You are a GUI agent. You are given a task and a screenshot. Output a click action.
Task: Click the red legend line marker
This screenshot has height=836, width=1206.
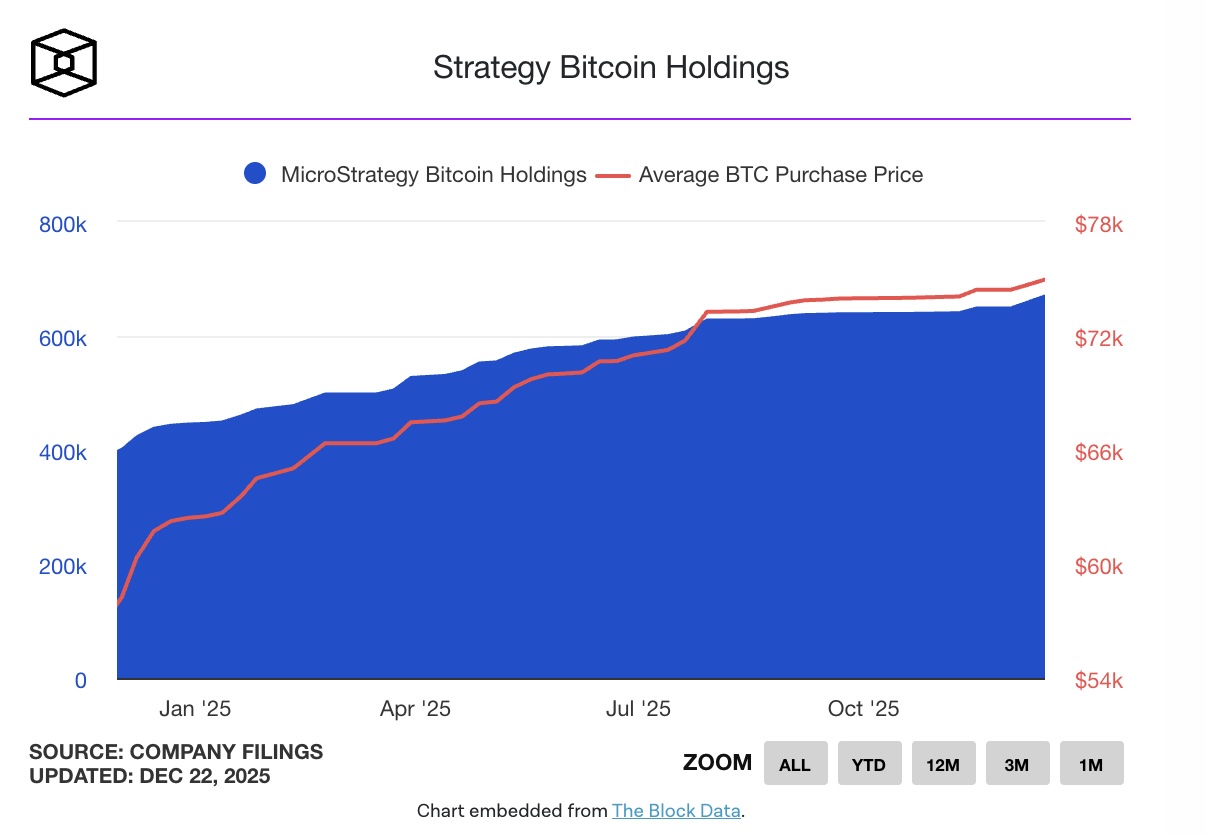click(613, 175)
